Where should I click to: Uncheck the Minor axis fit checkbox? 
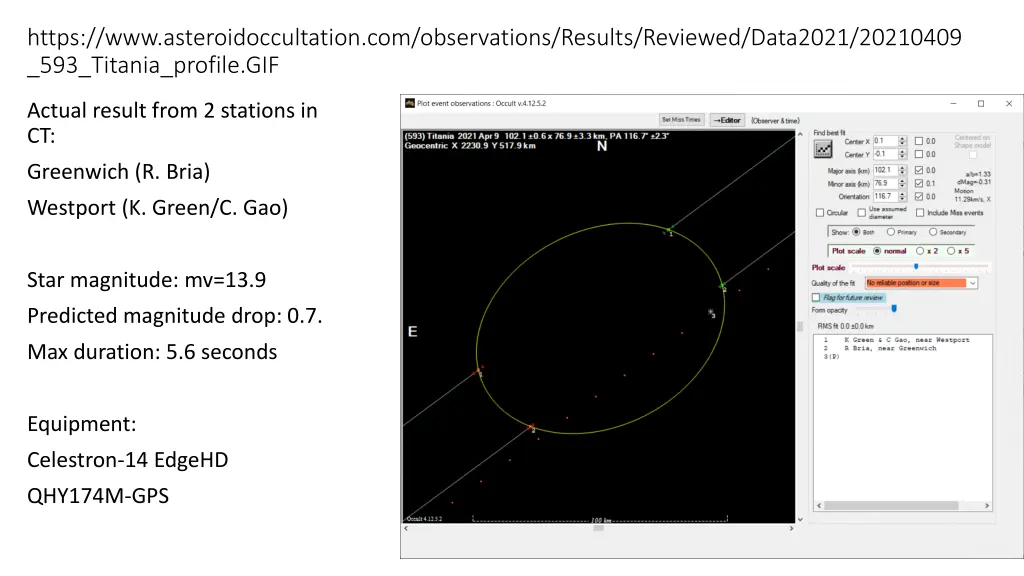tap(919, 184)
